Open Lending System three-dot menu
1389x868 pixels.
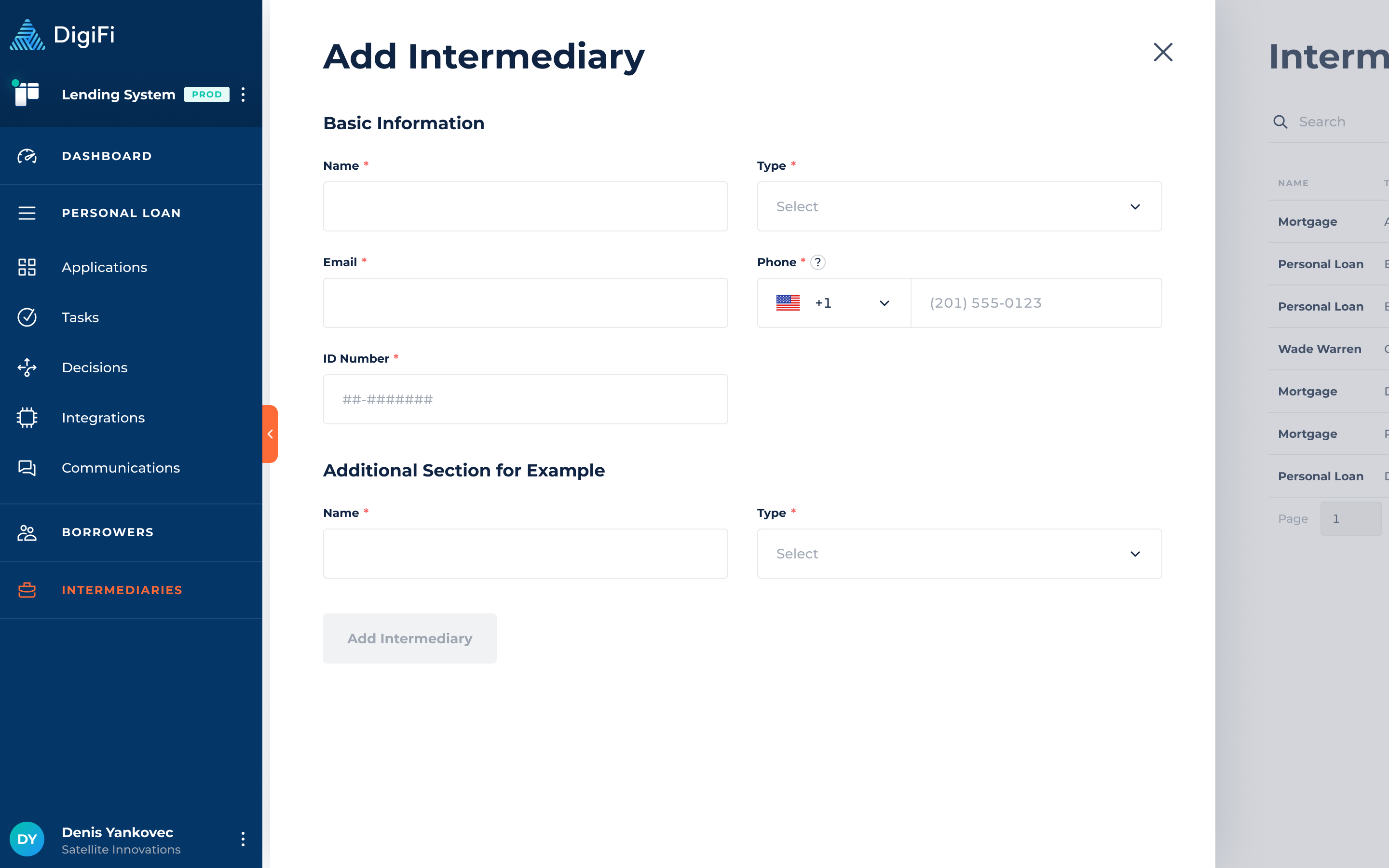[244, 95]
